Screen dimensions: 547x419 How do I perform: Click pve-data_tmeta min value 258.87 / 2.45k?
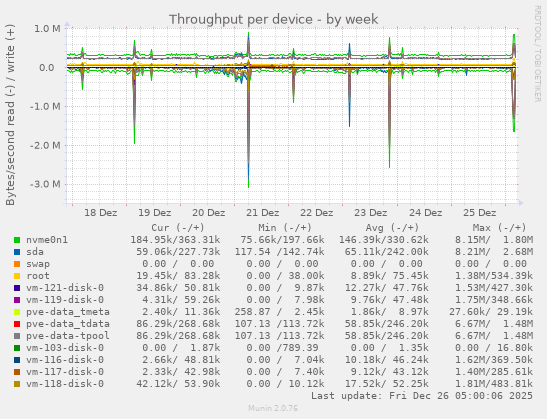(279, 312)
